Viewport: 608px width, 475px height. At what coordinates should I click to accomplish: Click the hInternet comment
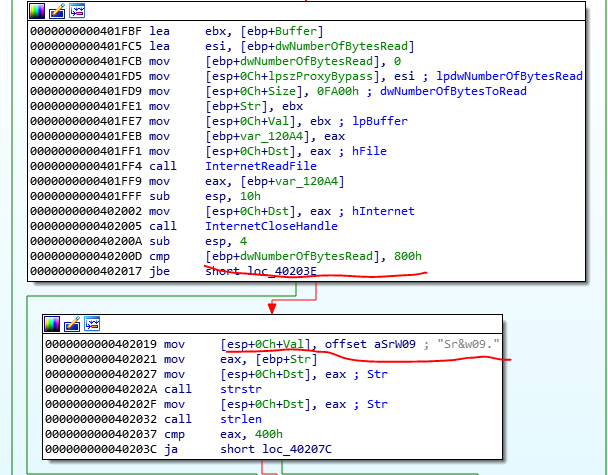coord(383,211)
